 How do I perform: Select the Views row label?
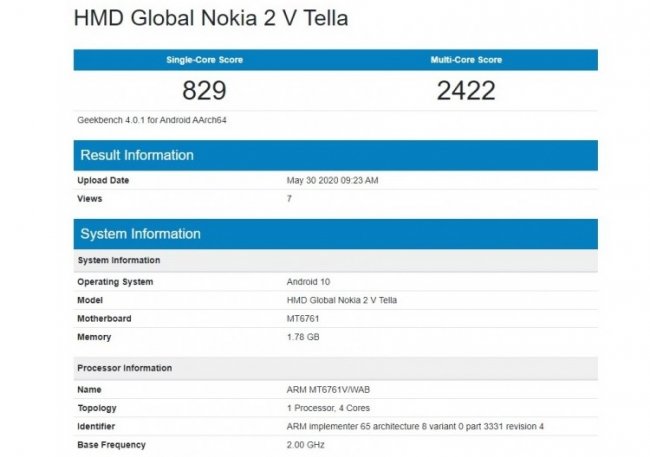tap(91, 199)
